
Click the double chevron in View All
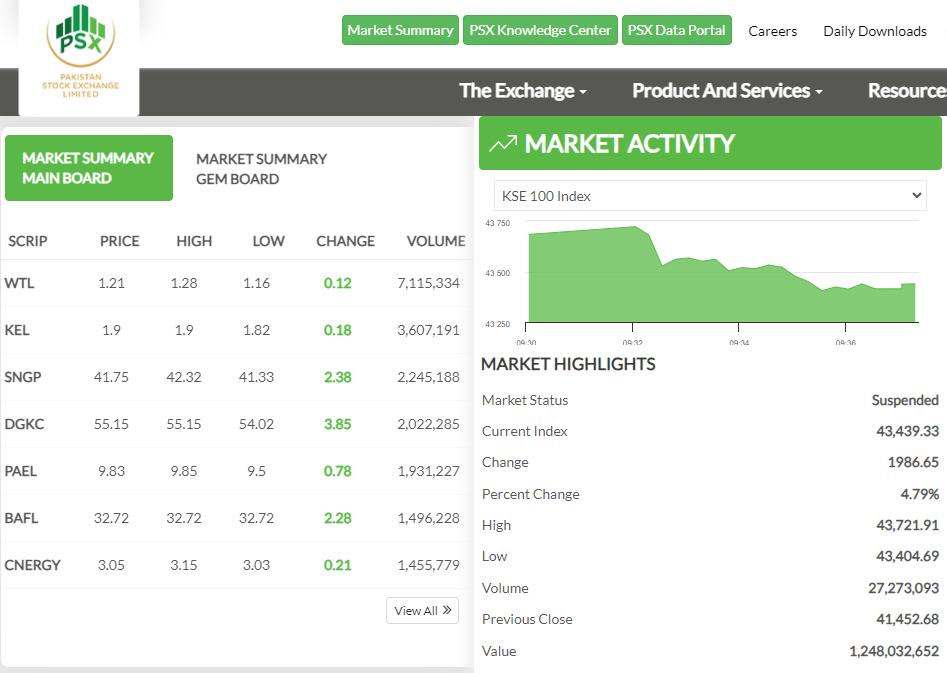[x=447, y=610]
